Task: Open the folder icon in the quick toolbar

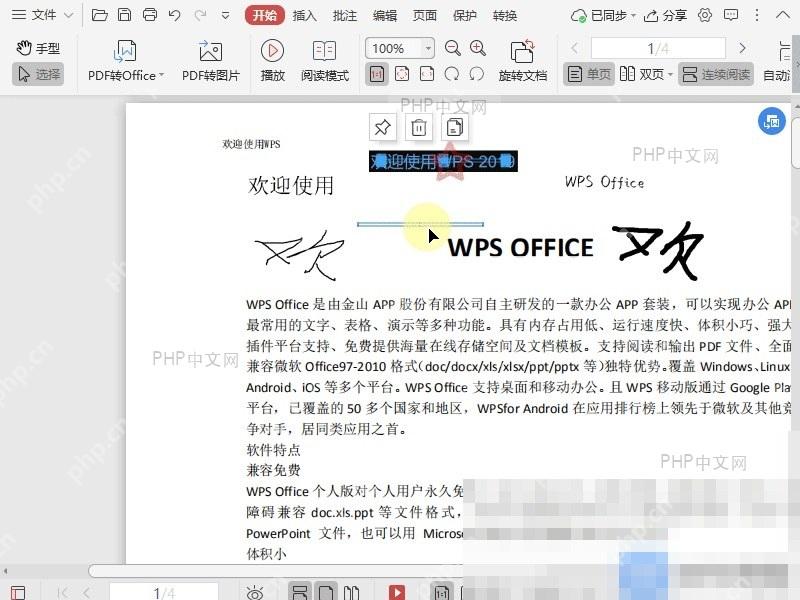Action: pos(99,15)
